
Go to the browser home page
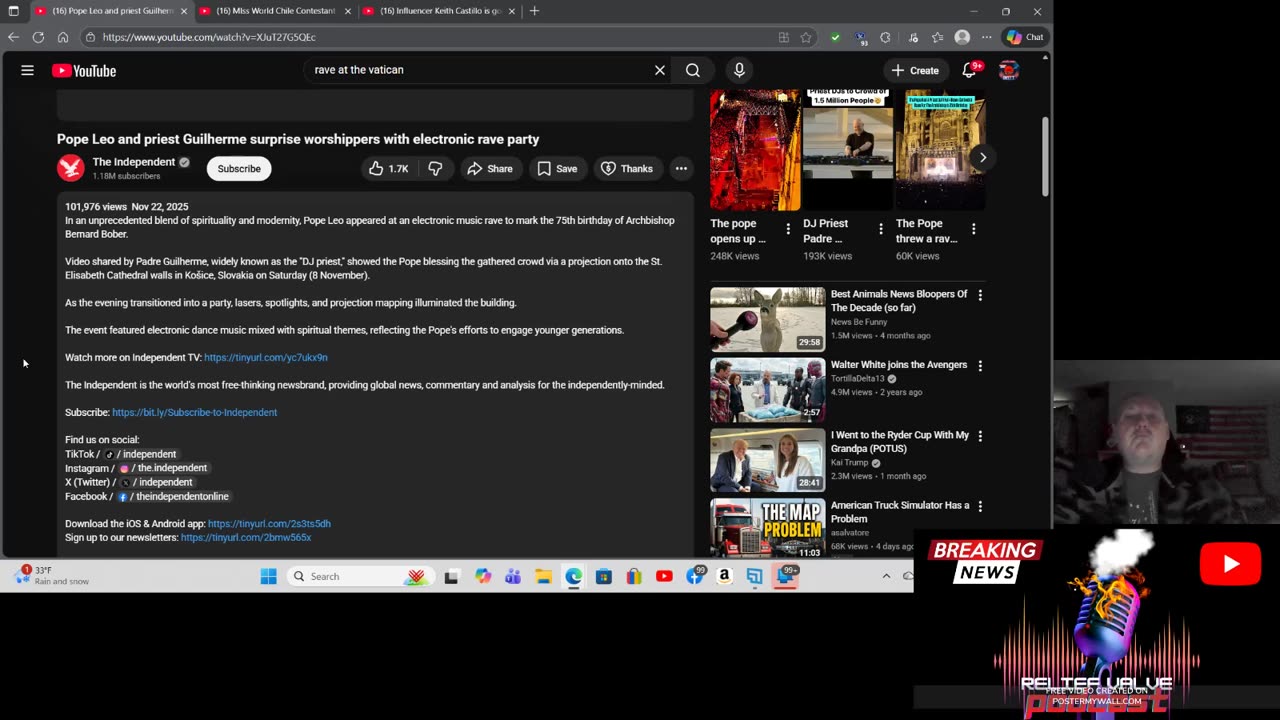coord(62,37)
